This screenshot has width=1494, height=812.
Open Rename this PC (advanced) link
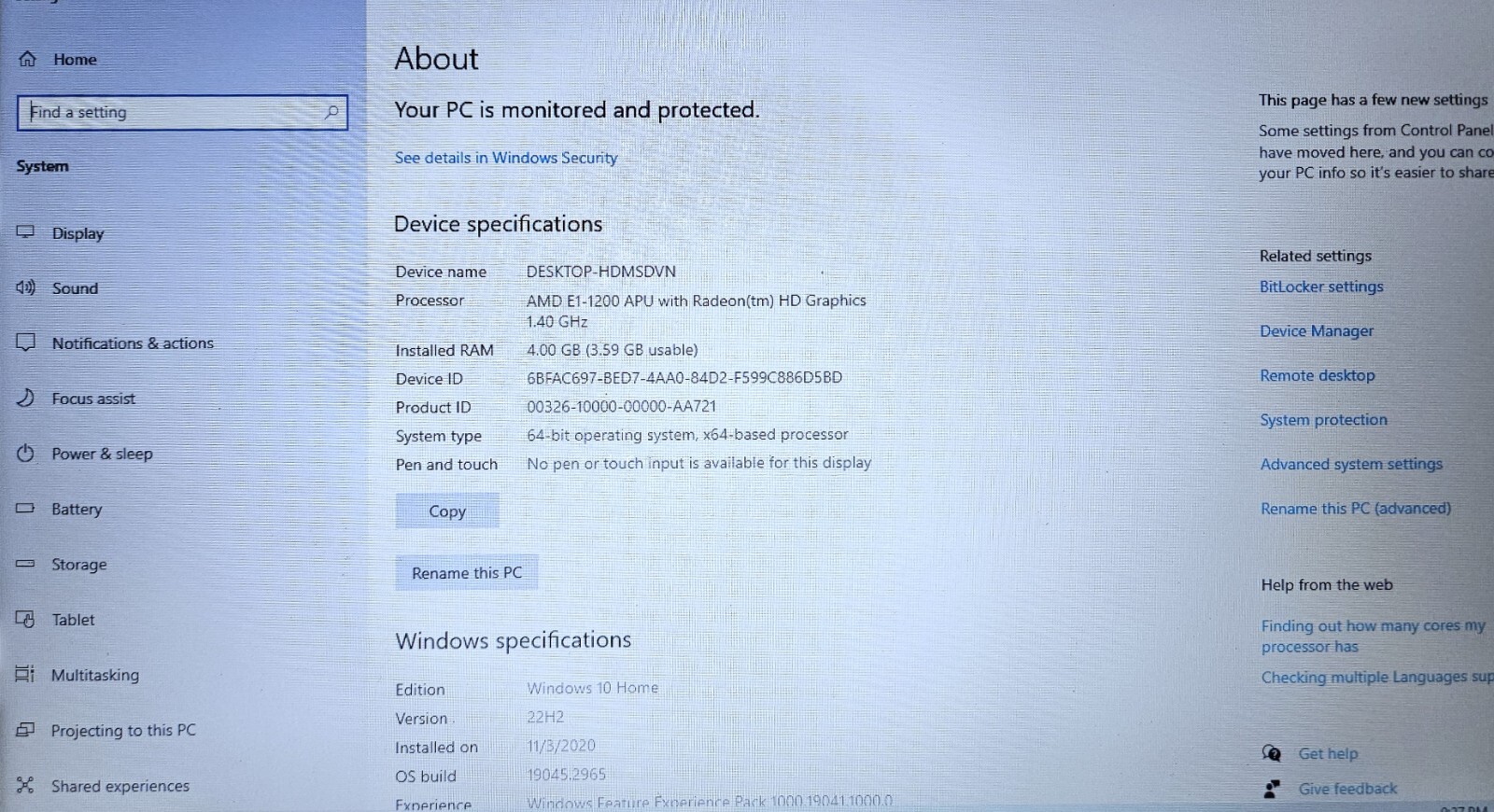(x=1356, y=509)
